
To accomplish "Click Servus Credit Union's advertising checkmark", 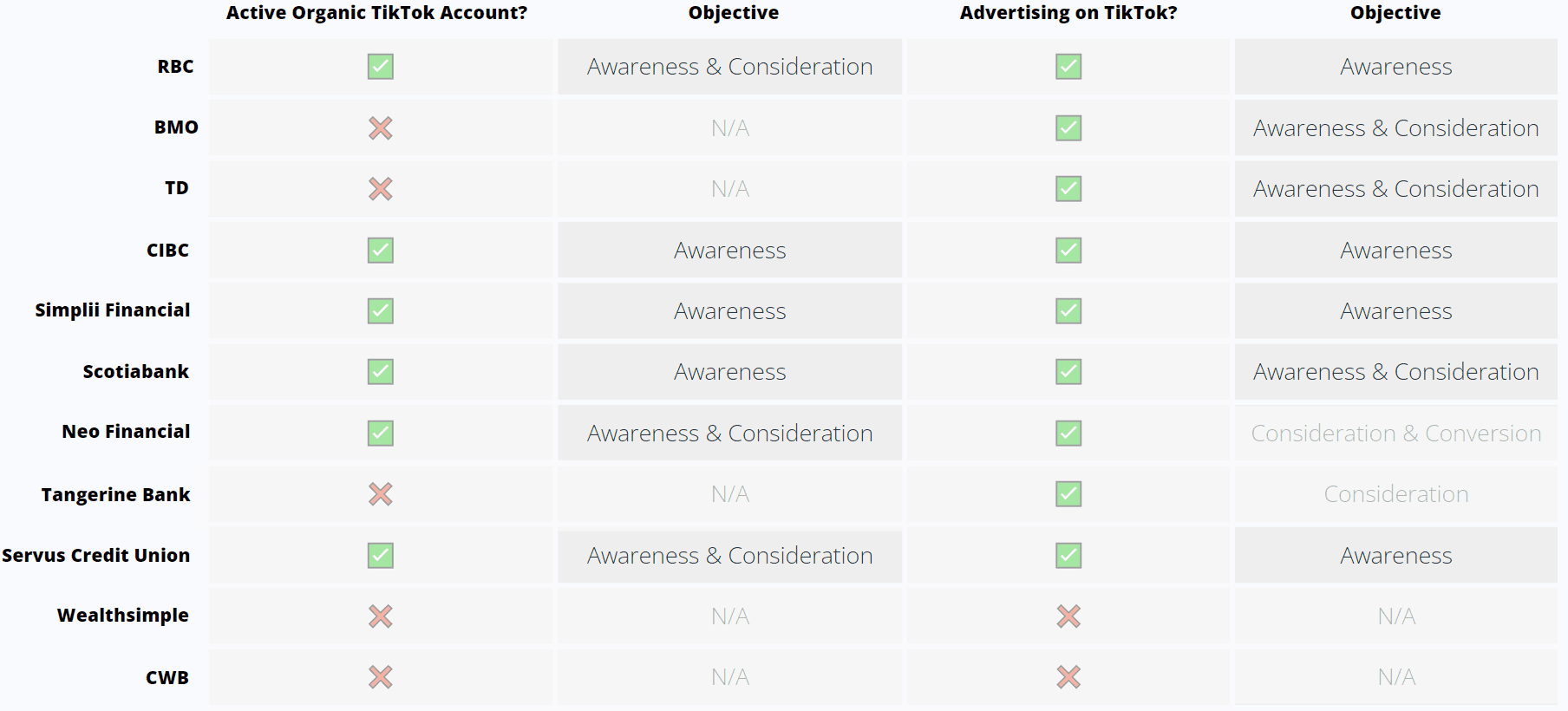I will click(1068, 556).
